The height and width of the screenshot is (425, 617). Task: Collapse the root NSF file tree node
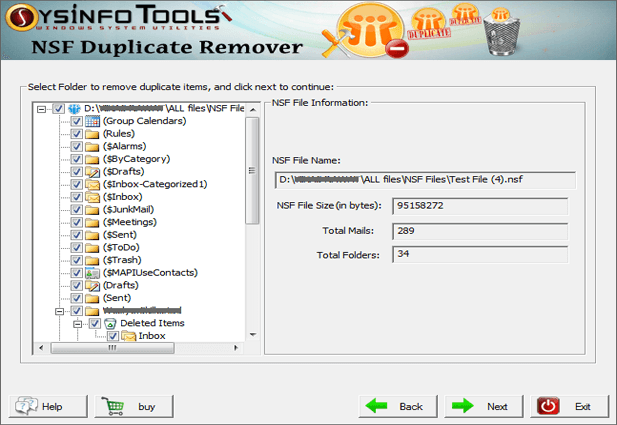(41, 109)
